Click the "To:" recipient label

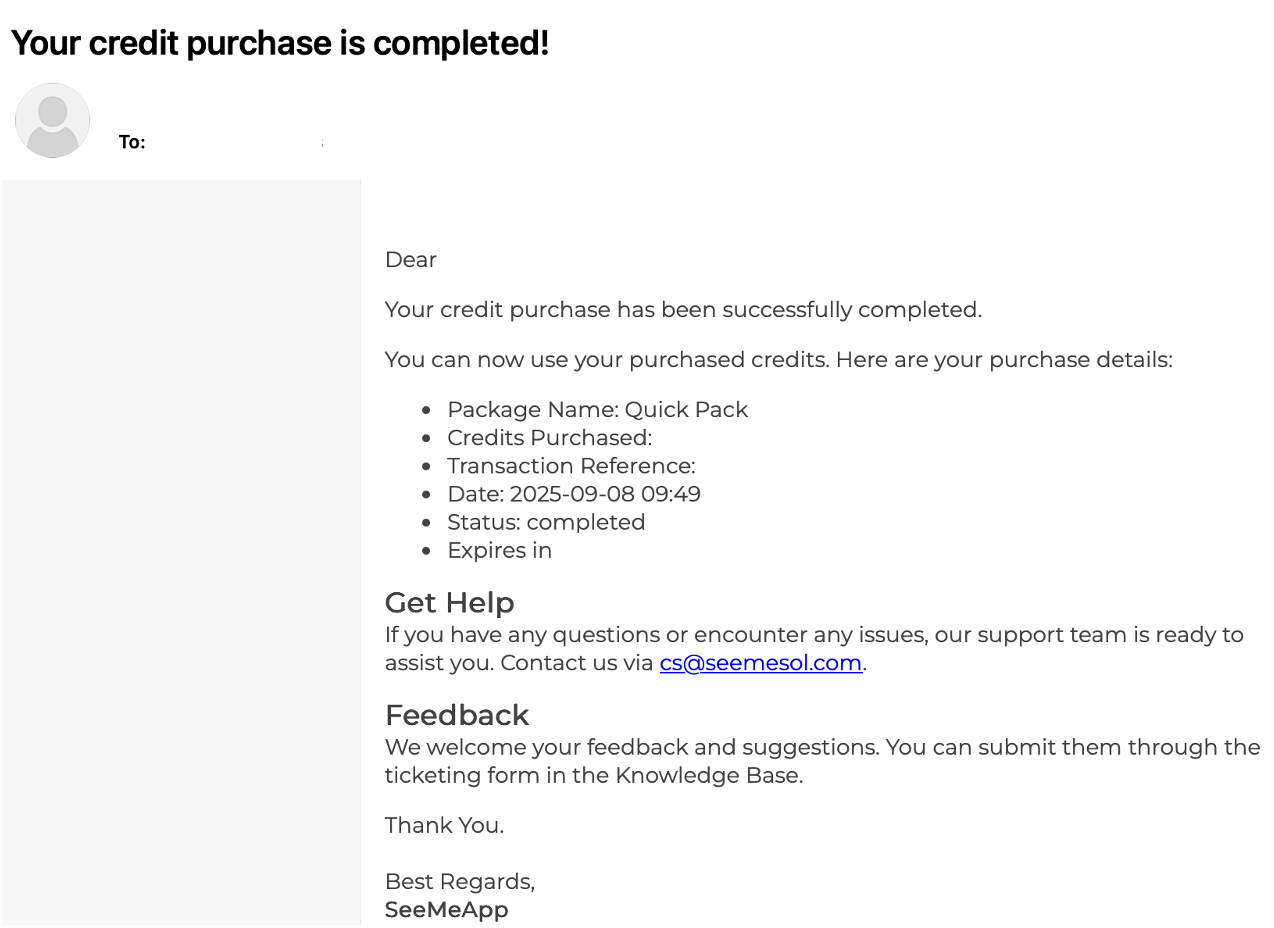[x=132, y=142]
